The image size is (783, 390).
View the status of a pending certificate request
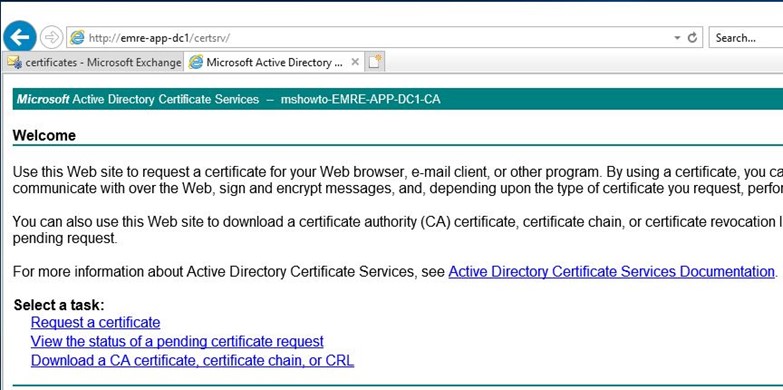[177, 342]
